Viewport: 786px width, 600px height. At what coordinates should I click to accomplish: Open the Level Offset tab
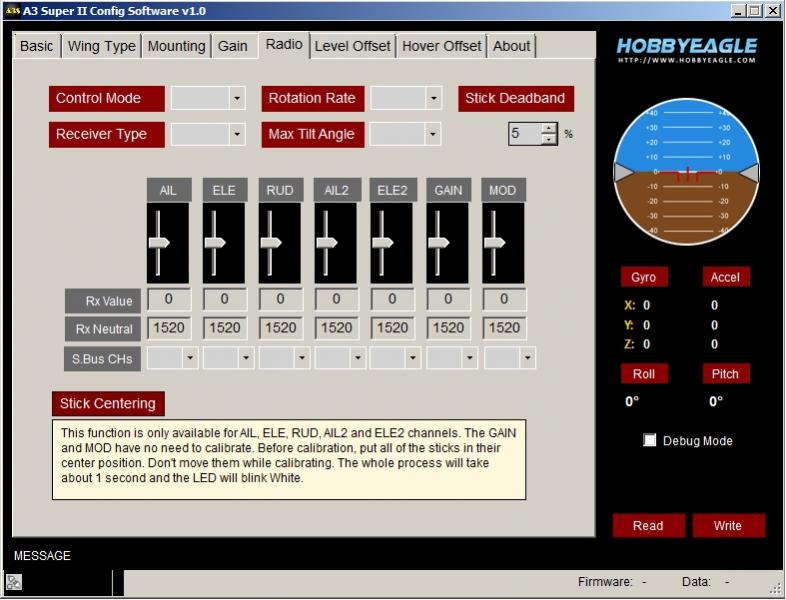point(352,46)
